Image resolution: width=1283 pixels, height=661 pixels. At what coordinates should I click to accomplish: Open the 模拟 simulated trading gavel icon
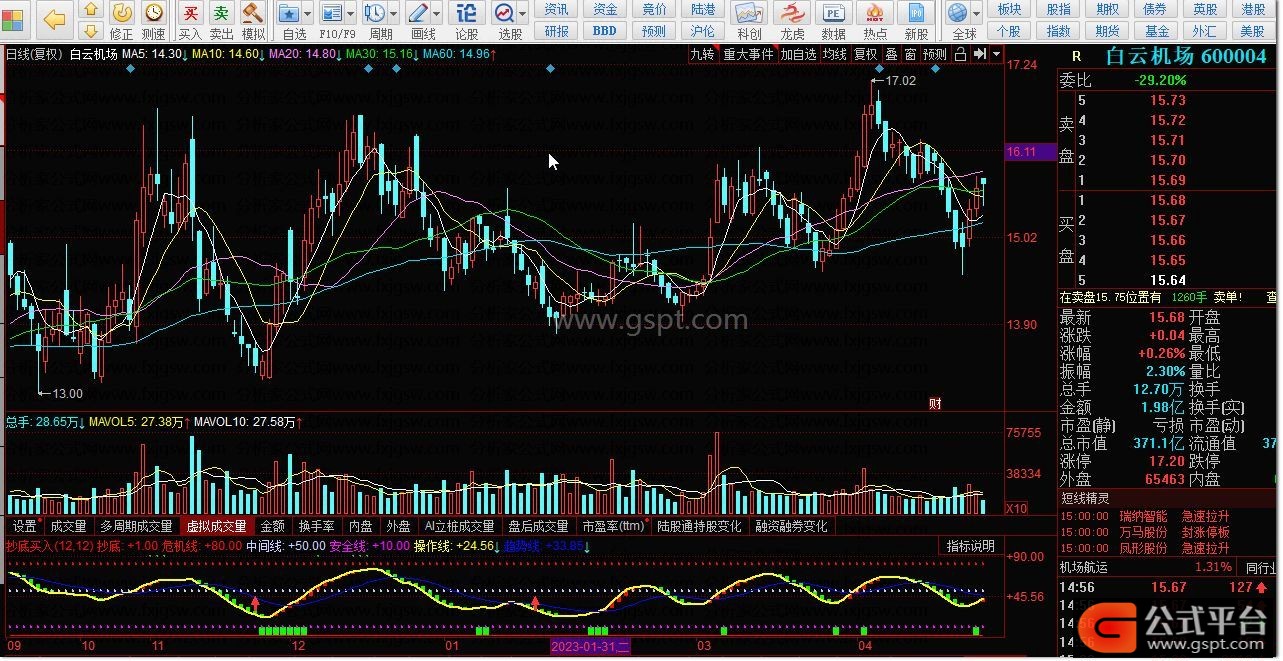[x=253, y=20]
